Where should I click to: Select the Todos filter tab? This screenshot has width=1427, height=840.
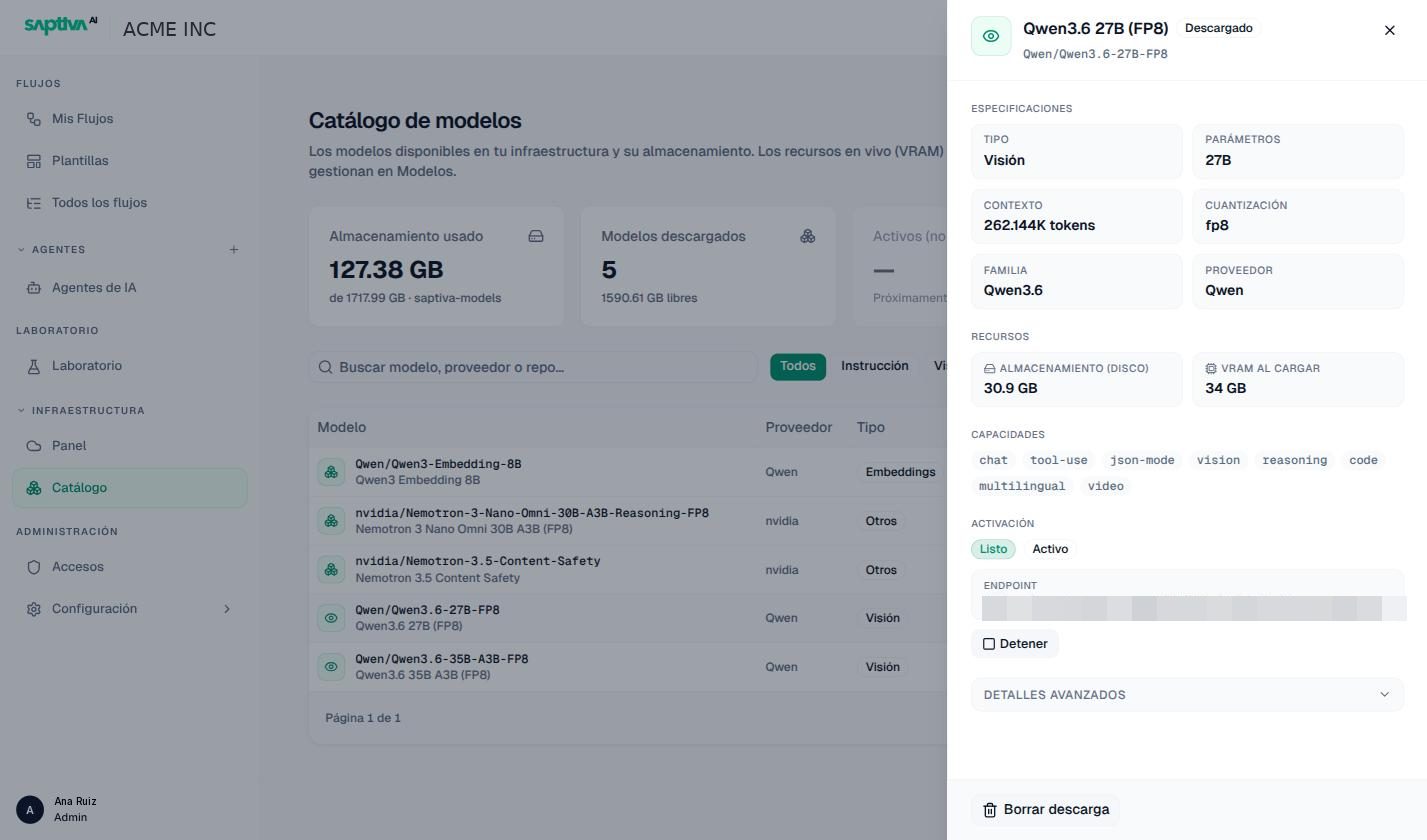(798, 366)
